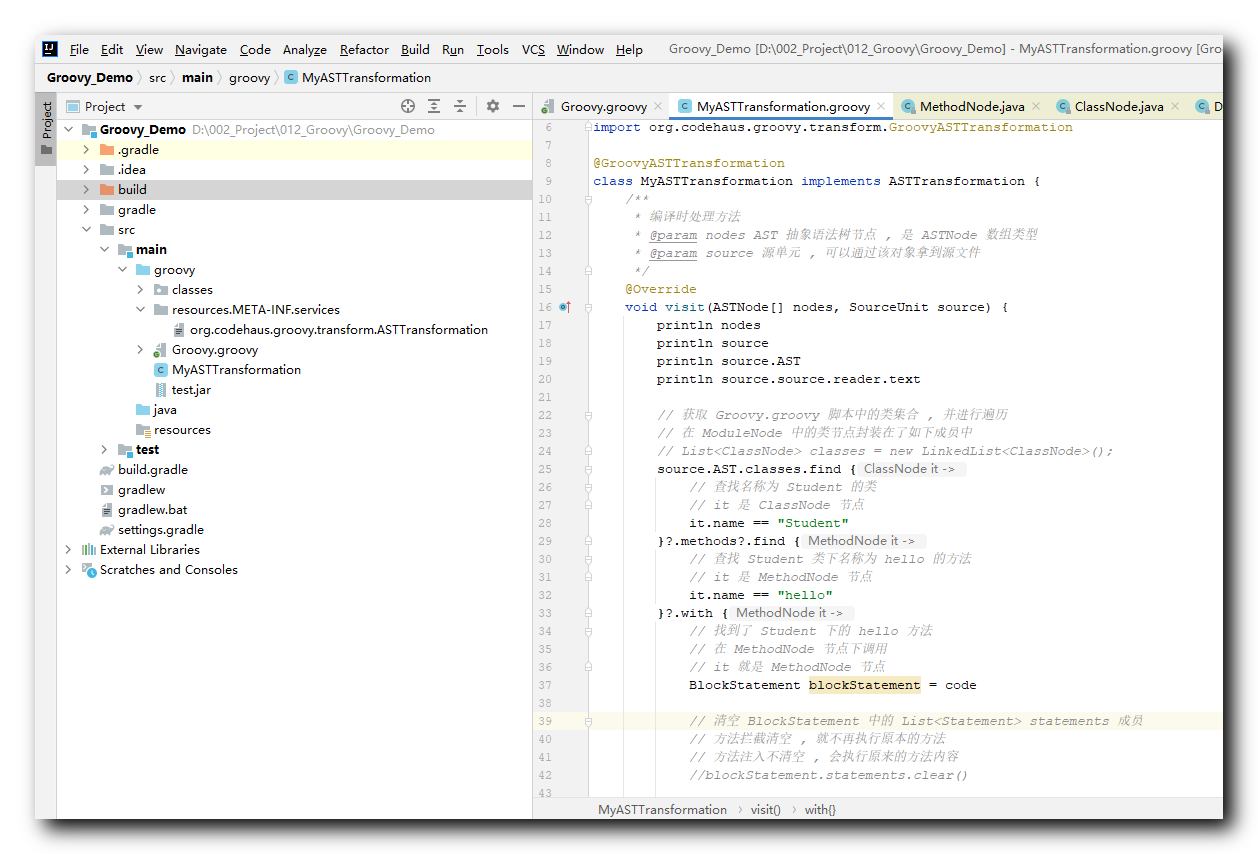Click the blockStatement variable on line 37

[864, 685]
